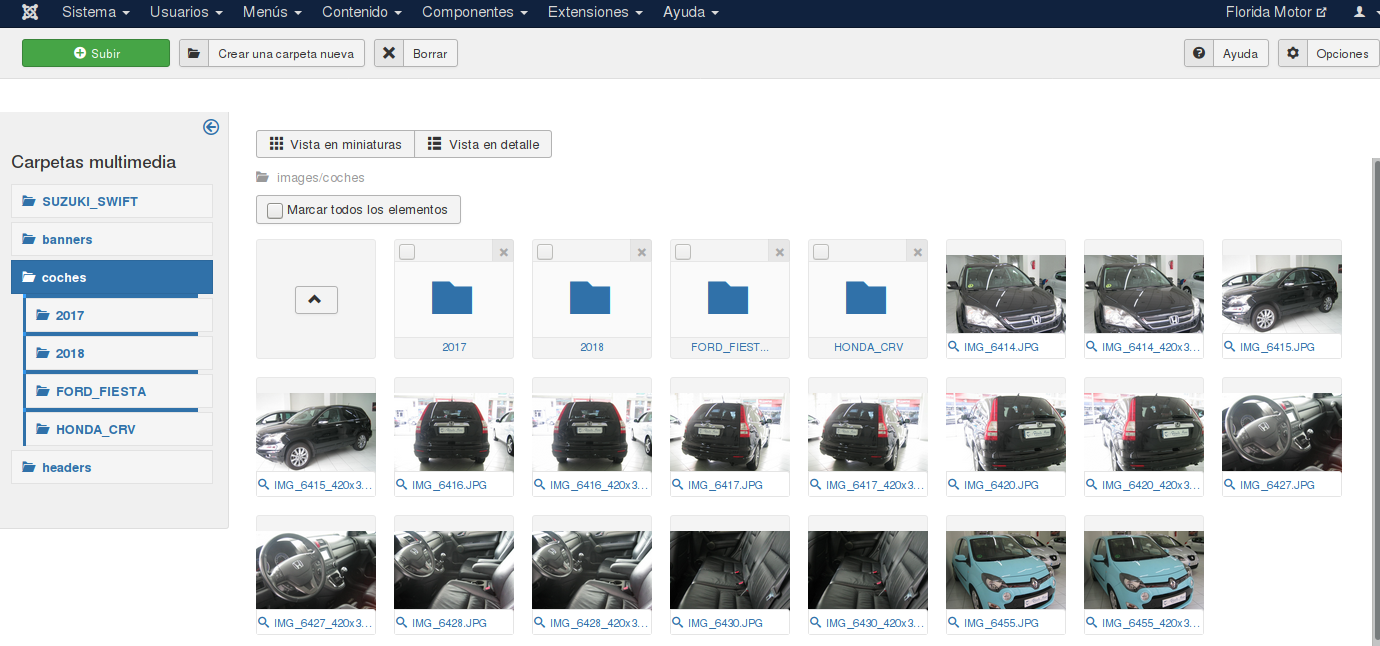1380x646 pixels.
Task: Open the HONDA_CRV folder icon in grid
Action: click(x=866, y=298)
